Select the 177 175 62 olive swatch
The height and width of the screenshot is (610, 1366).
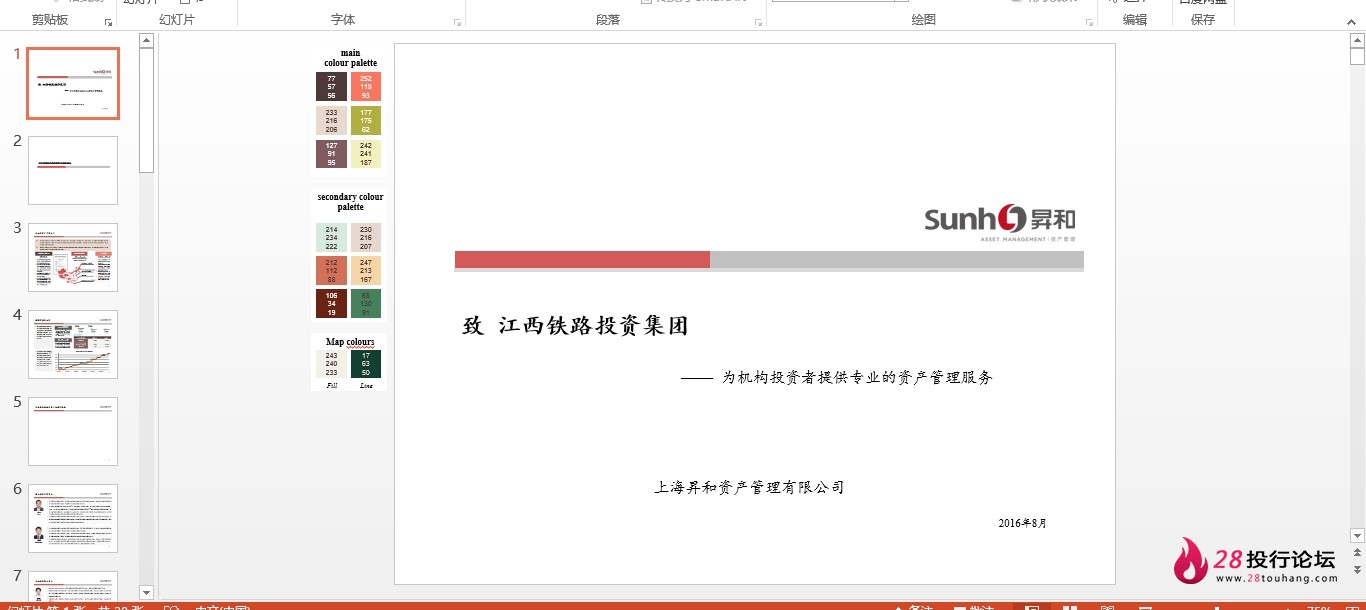(366, 120)
